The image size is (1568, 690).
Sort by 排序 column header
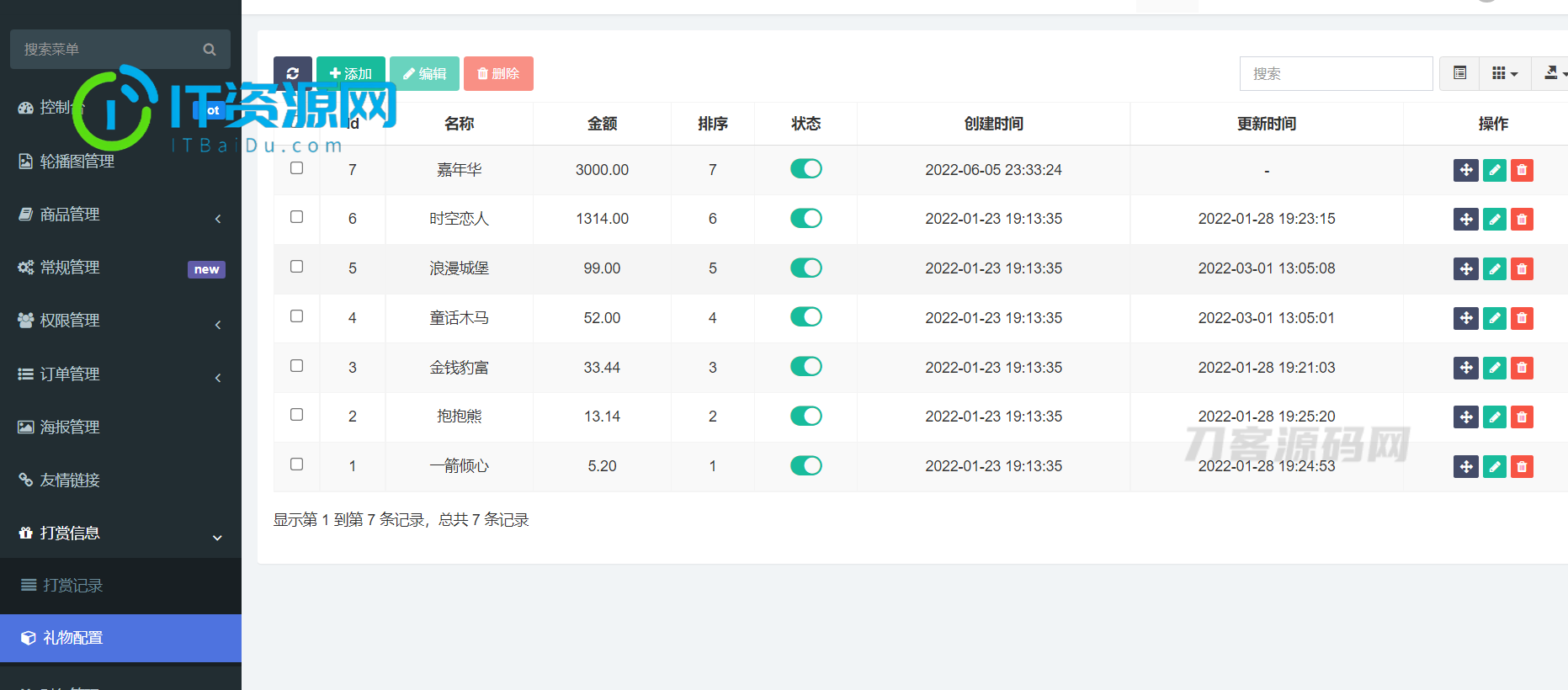[x=713, y=124]
